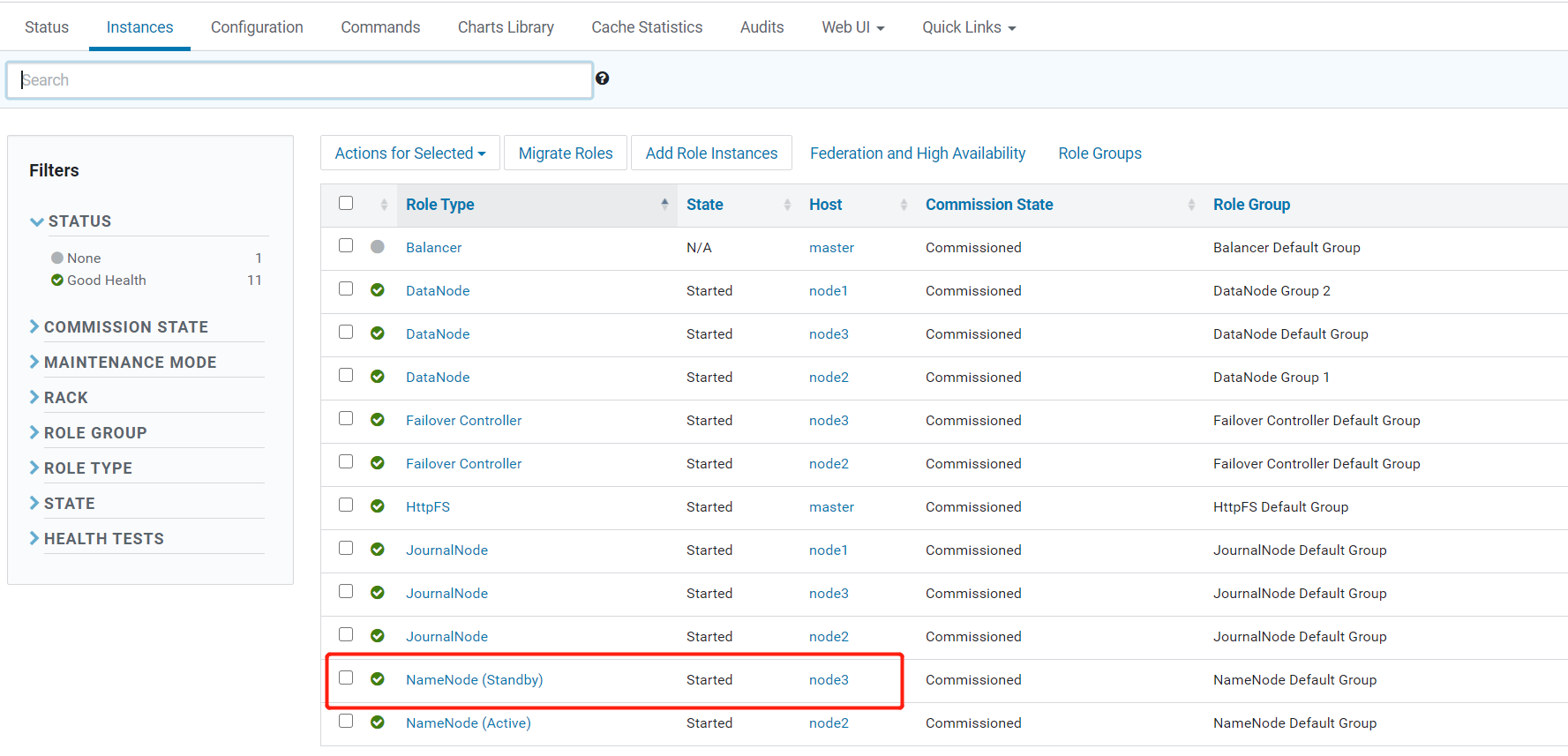This screenshot has height=756, width=1568.
Task: Open the NameNode (Active) role link
Action: [468, 723]
